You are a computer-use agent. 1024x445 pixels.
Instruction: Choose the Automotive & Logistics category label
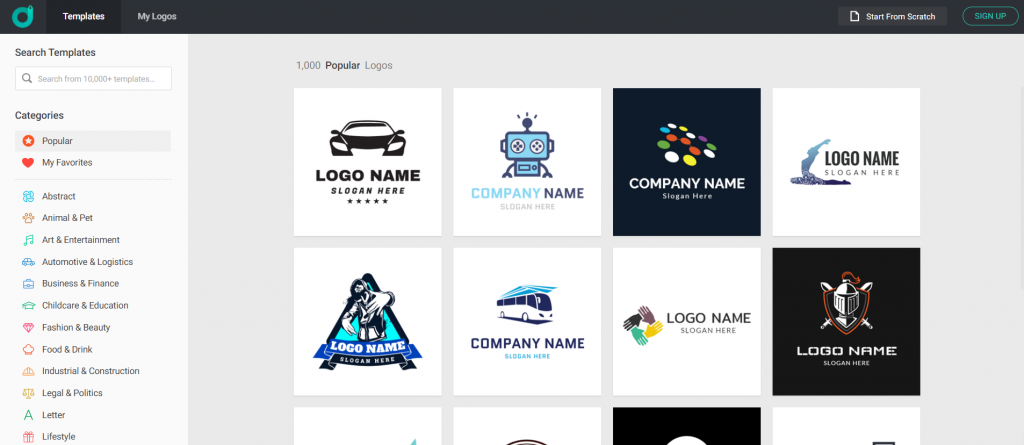(88, 262)
